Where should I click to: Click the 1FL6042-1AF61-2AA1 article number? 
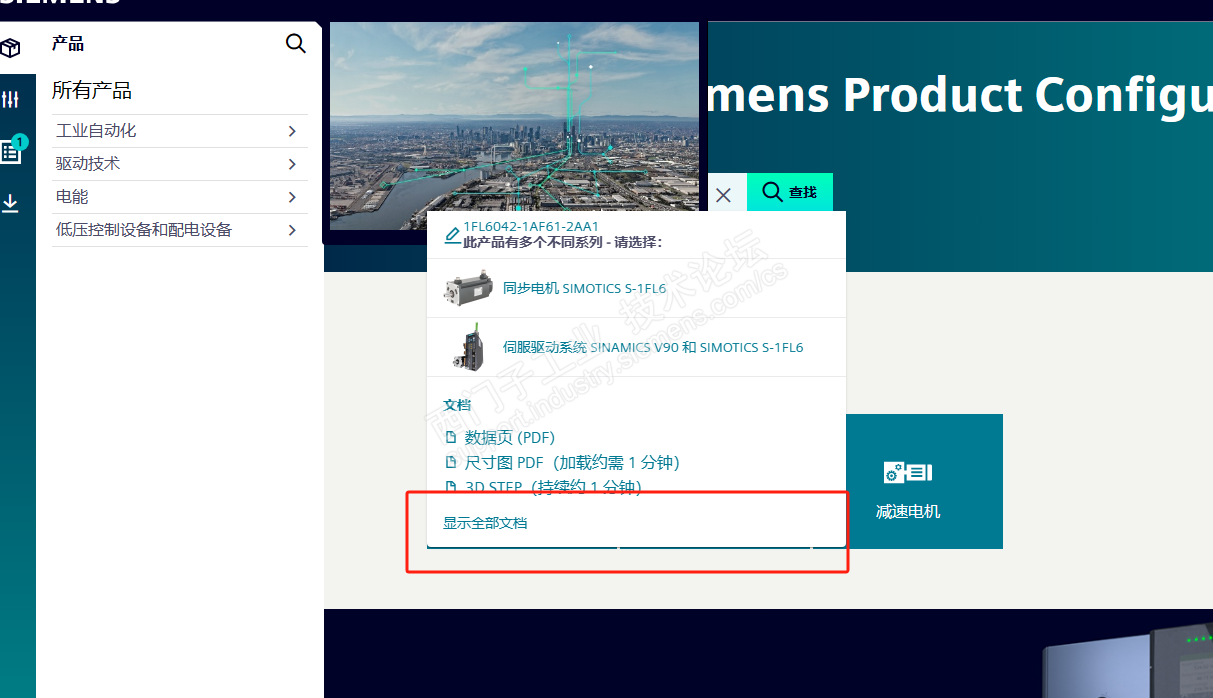point(531,227)
